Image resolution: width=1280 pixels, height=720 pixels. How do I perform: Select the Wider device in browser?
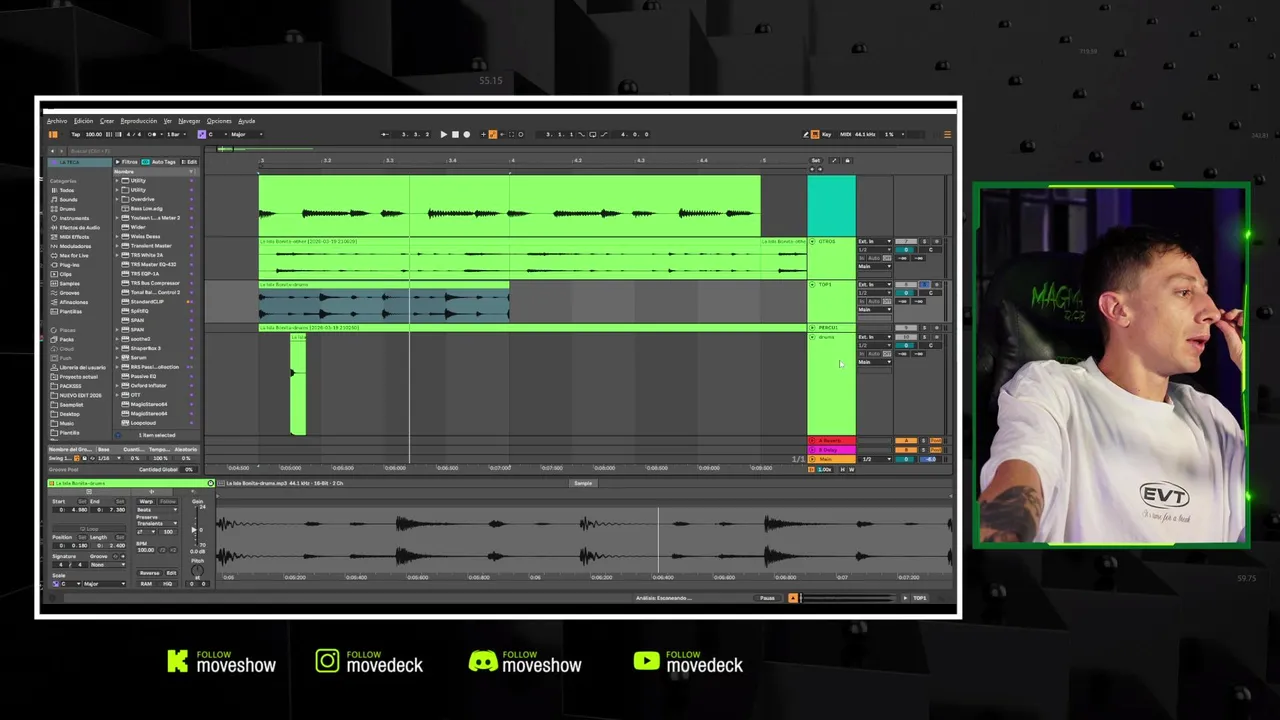point(138,227)
